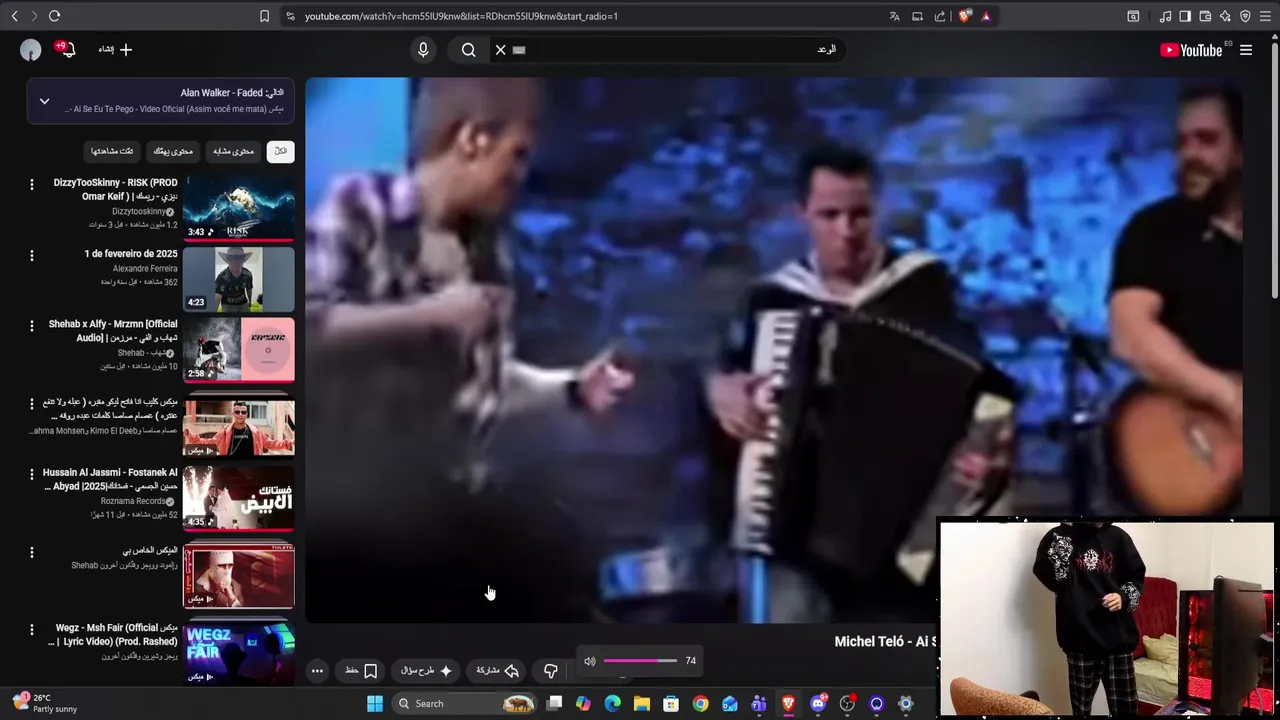Share video with 'مشاركة' button
Image resolution: width=1280 pixels, height=720 pixels.
[497, 671]
